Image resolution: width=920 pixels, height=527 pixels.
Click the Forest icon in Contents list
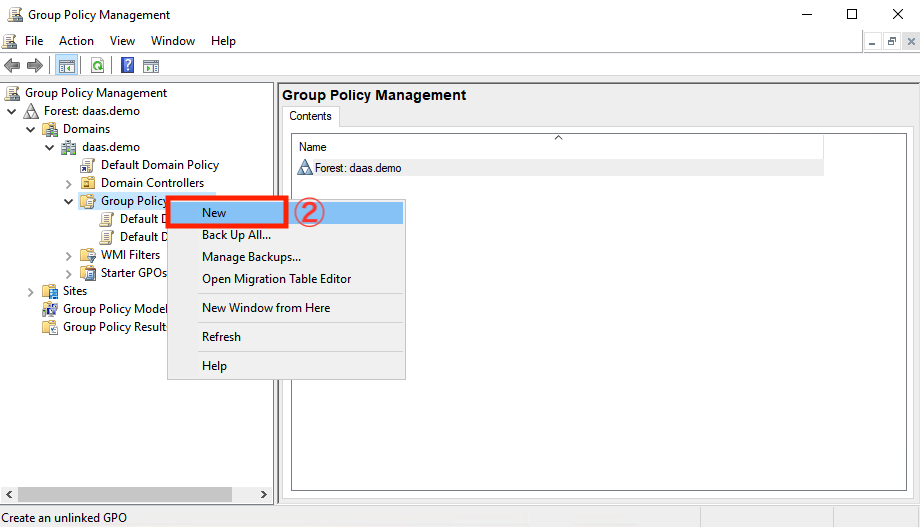[305, 168]
